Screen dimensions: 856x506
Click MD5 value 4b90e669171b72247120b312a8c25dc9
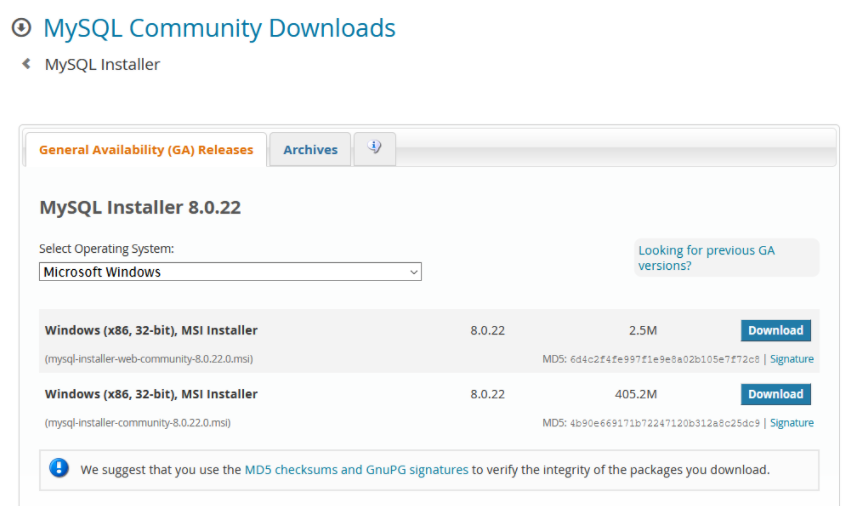(664, 423)
